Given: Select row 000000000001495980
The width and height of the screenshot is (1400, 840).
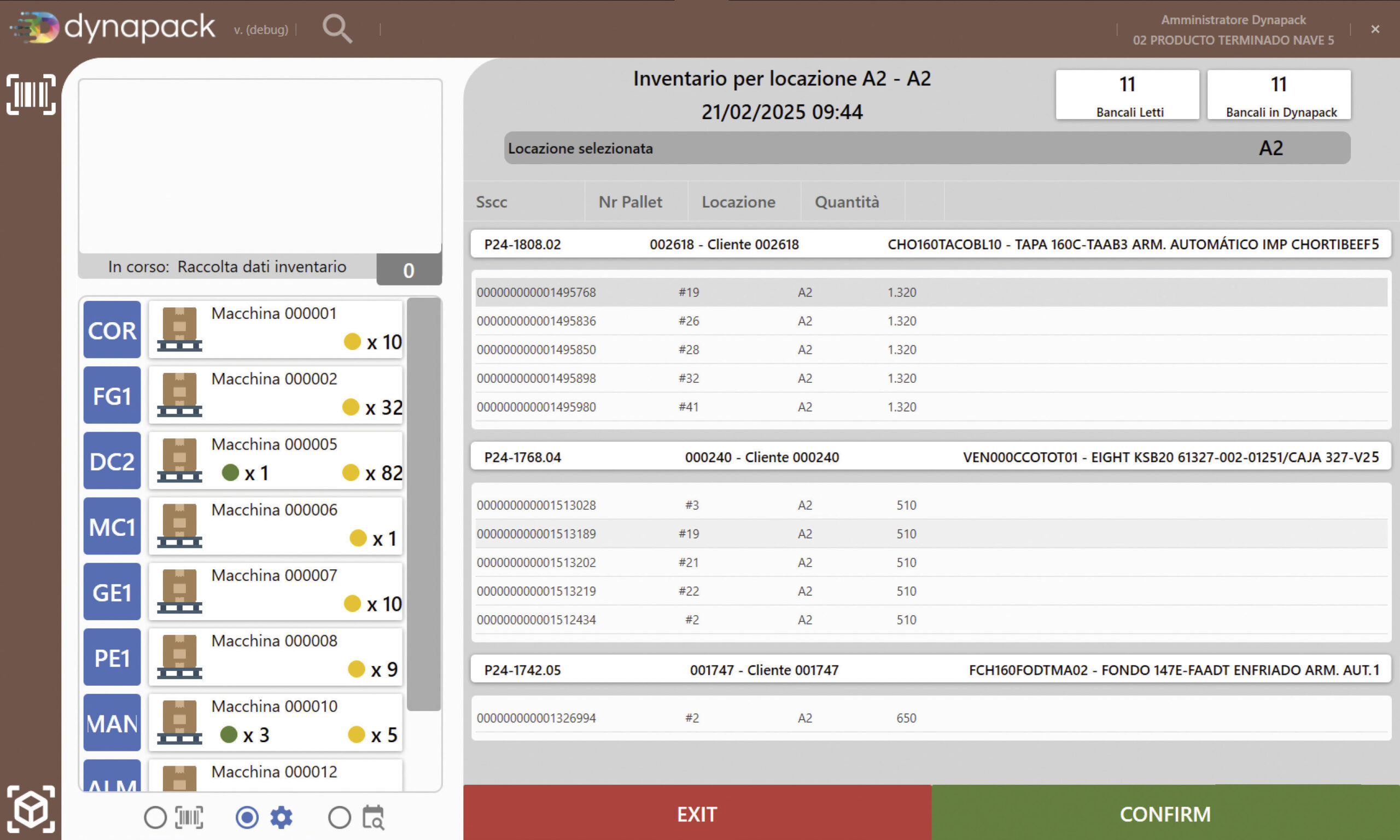Looking at the screenshot, I should (x=931, y=406).
